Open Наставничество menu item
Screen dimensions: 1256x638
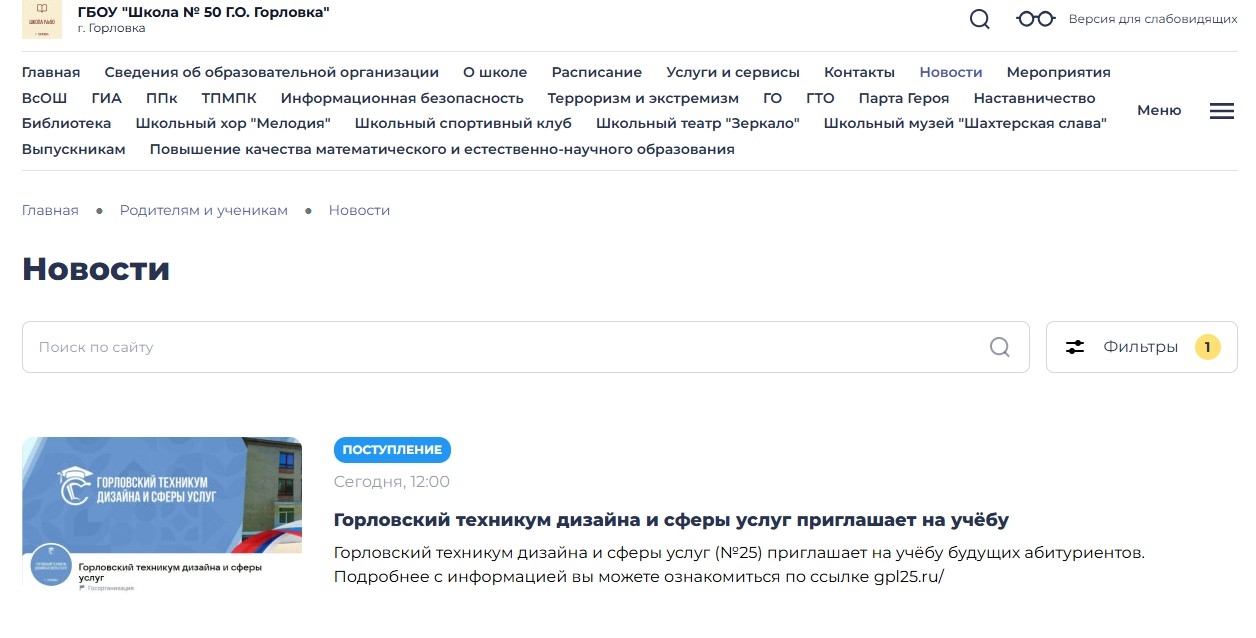click(1035, 98)
